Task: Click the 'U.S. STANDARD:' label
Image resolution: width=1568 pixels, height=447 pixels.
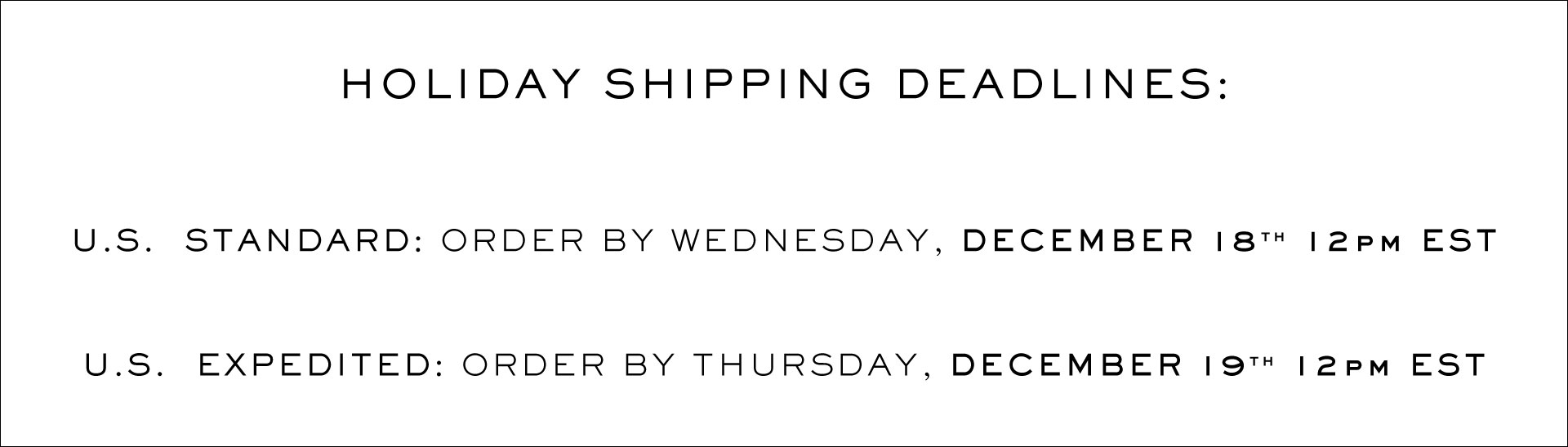Action: click(x=248, y=242)
